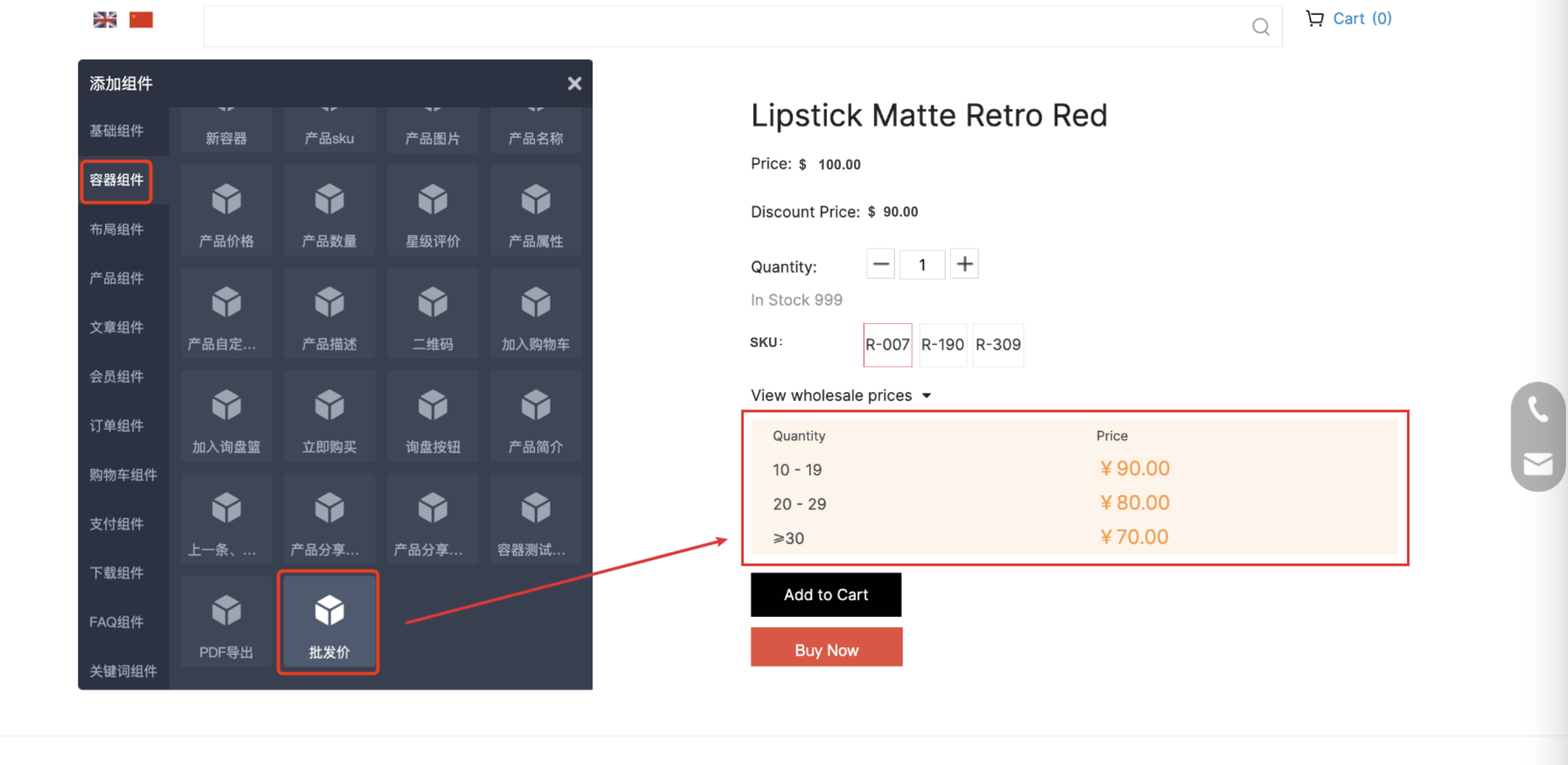Click the 批发价 wholesale price component
This screenshot has height=765, width=1568.
329,622
